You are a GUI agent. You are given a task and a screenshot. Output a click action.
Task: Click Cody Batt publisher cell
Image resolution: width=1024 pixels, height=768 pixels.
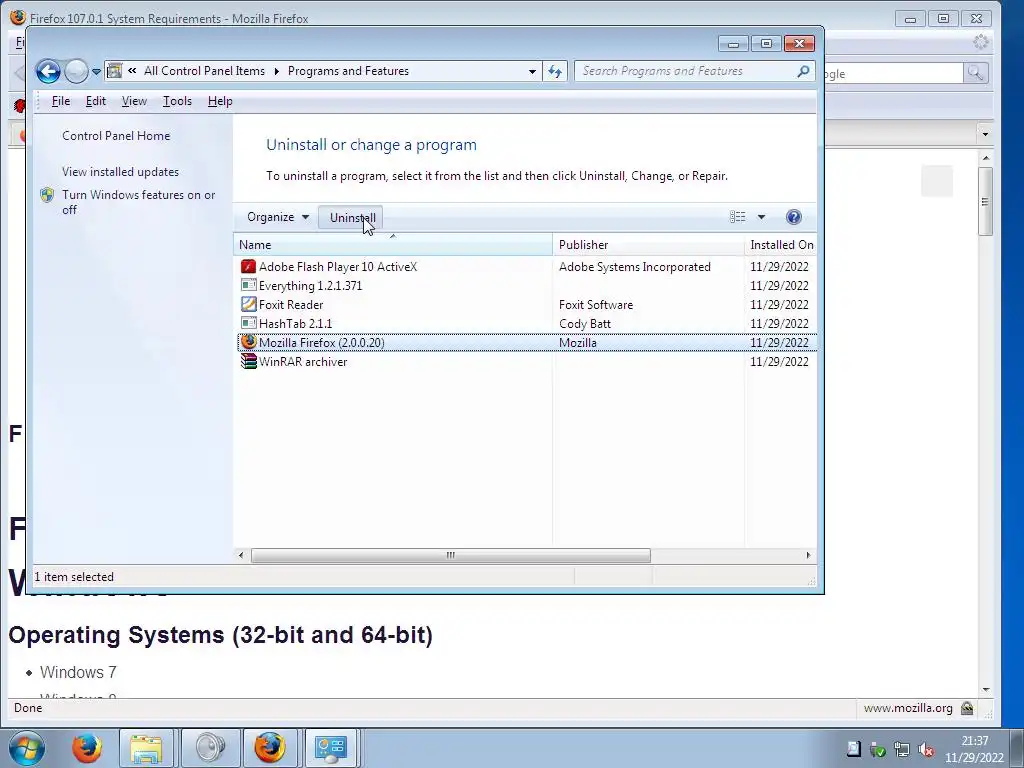[584, 323]
